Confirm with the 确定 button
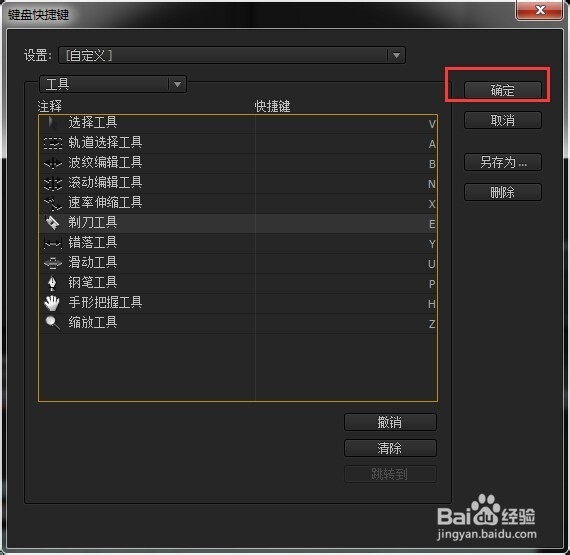The width and height of the screenshot is (570, 555). tap(502, 90)
